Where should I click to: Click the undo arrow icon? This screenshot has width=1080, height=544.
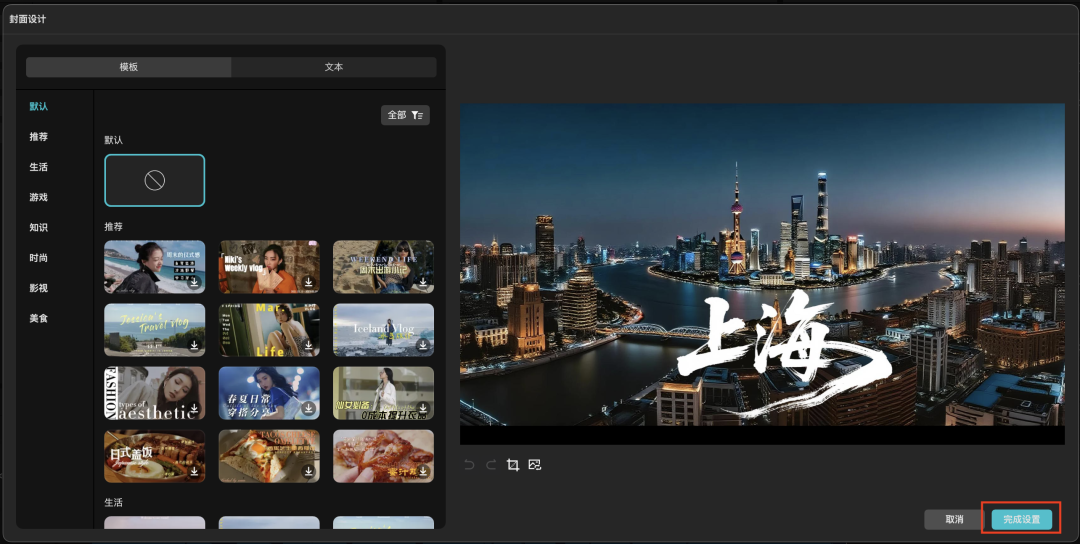[x=470, y=465]
